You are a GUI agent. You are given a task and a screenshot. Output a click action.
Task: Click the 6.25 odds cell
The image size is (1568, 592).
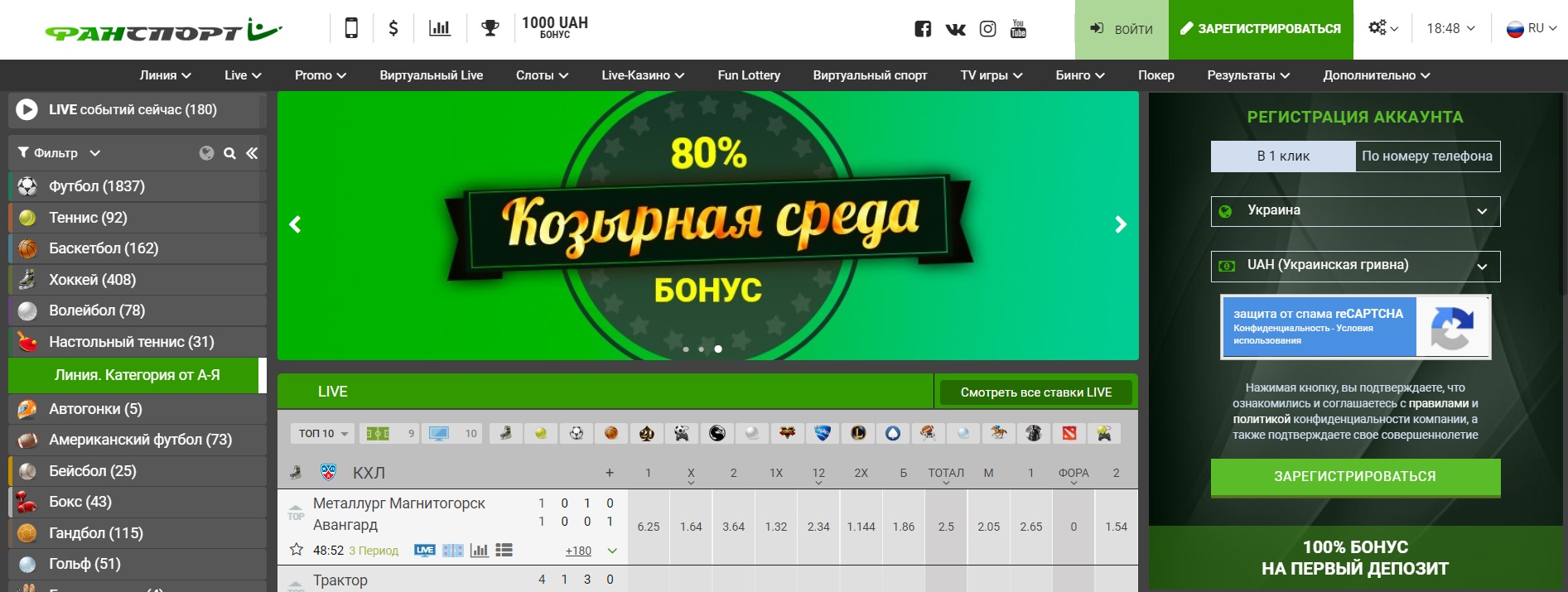click(649, 527)
